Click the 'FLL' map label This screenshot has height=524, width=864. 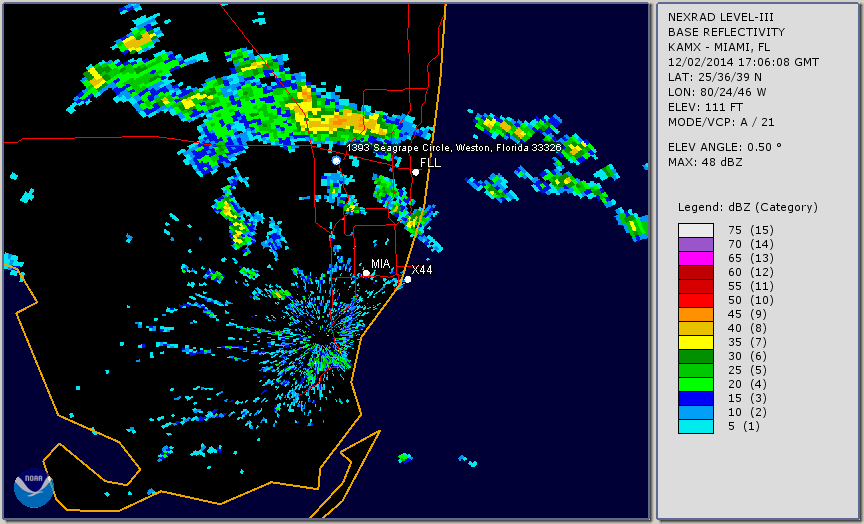click(430, 163)
